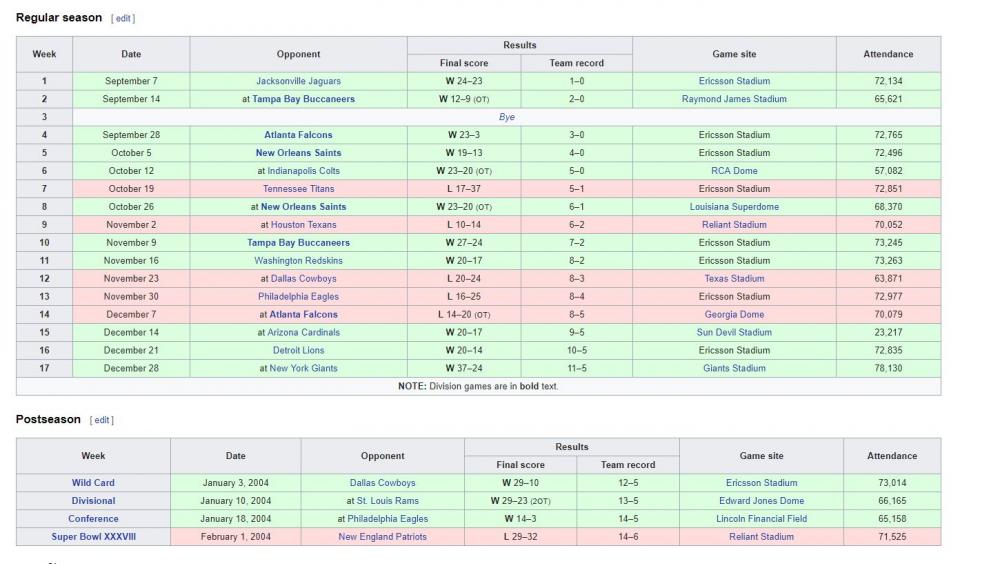This screenshot has width=1000, height=564.
Task: Open the Texas Stadium link
Action: tap(734, 279)
